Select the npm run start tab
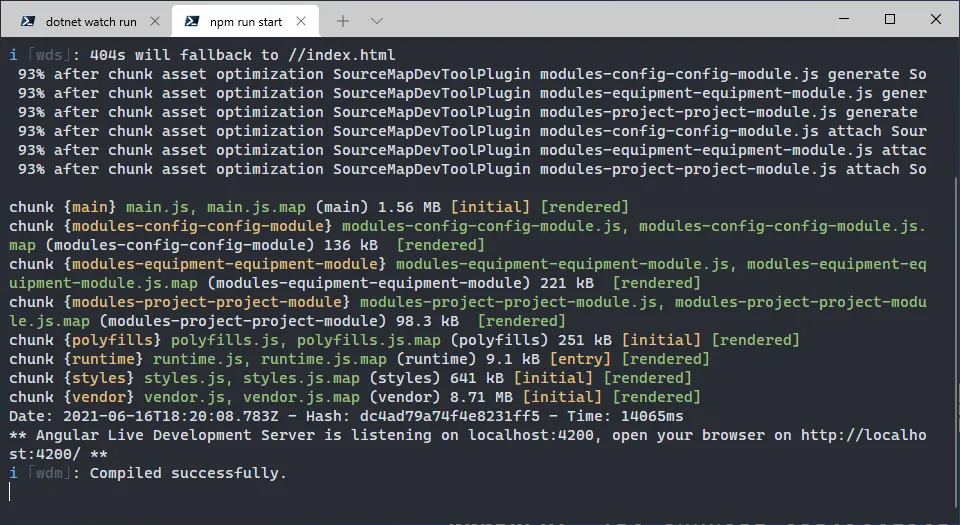 pos(246,21)
